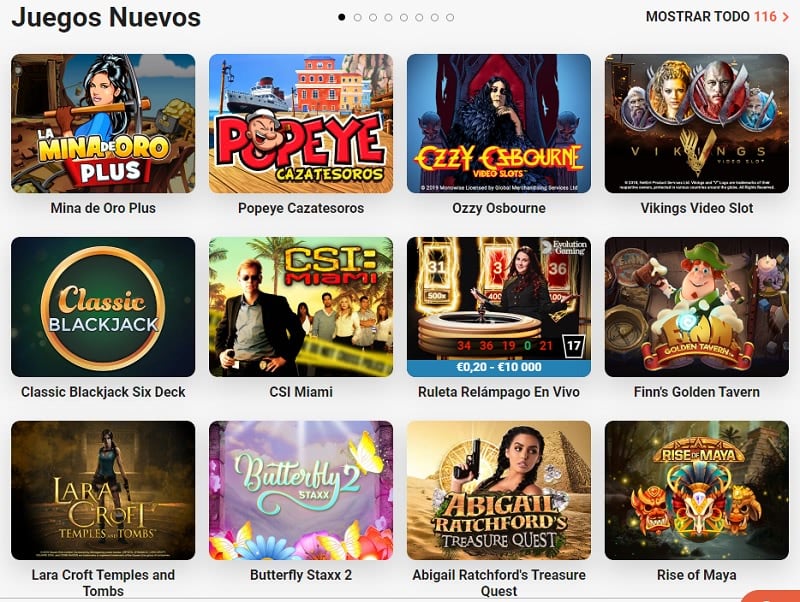Launch Popeye Cazatesoros game tile
Image resolution: width=800 pixels, height=602 pixels.
pos(301,123)
